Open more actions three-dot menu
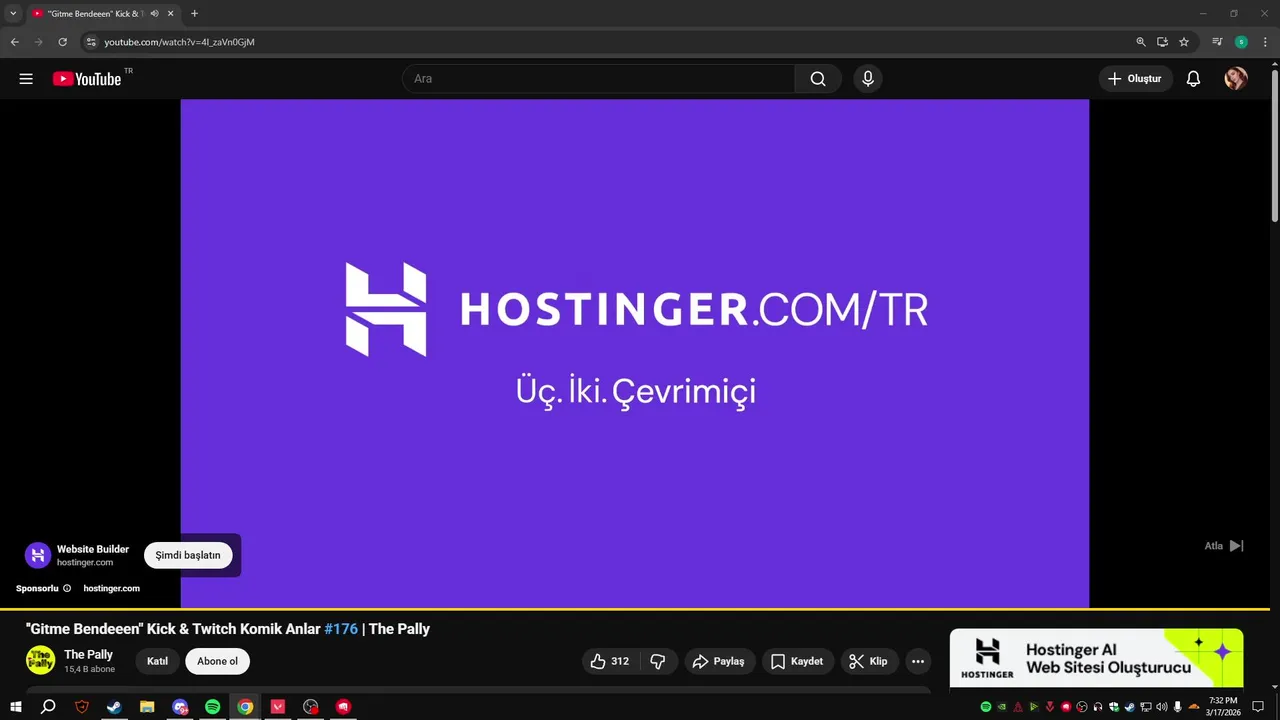Image resolution: width=1280 pixels, height=720 pixels. pyautogui.click(x=918, y=661)
